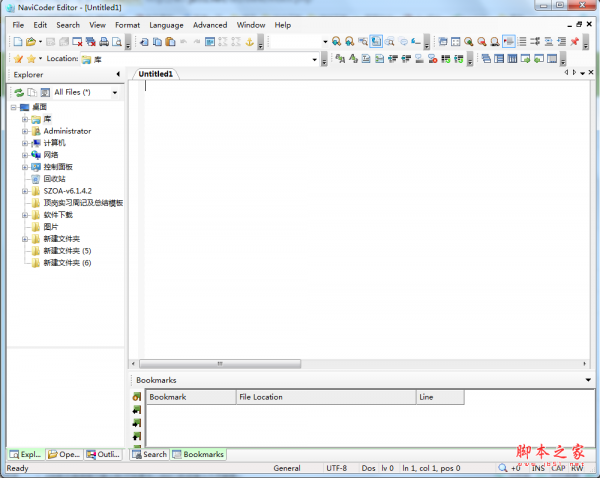The height and width of the screenshot is (478, 600).
Task: Open the Favorites star dropdown arrow
Action: [40, 59]
